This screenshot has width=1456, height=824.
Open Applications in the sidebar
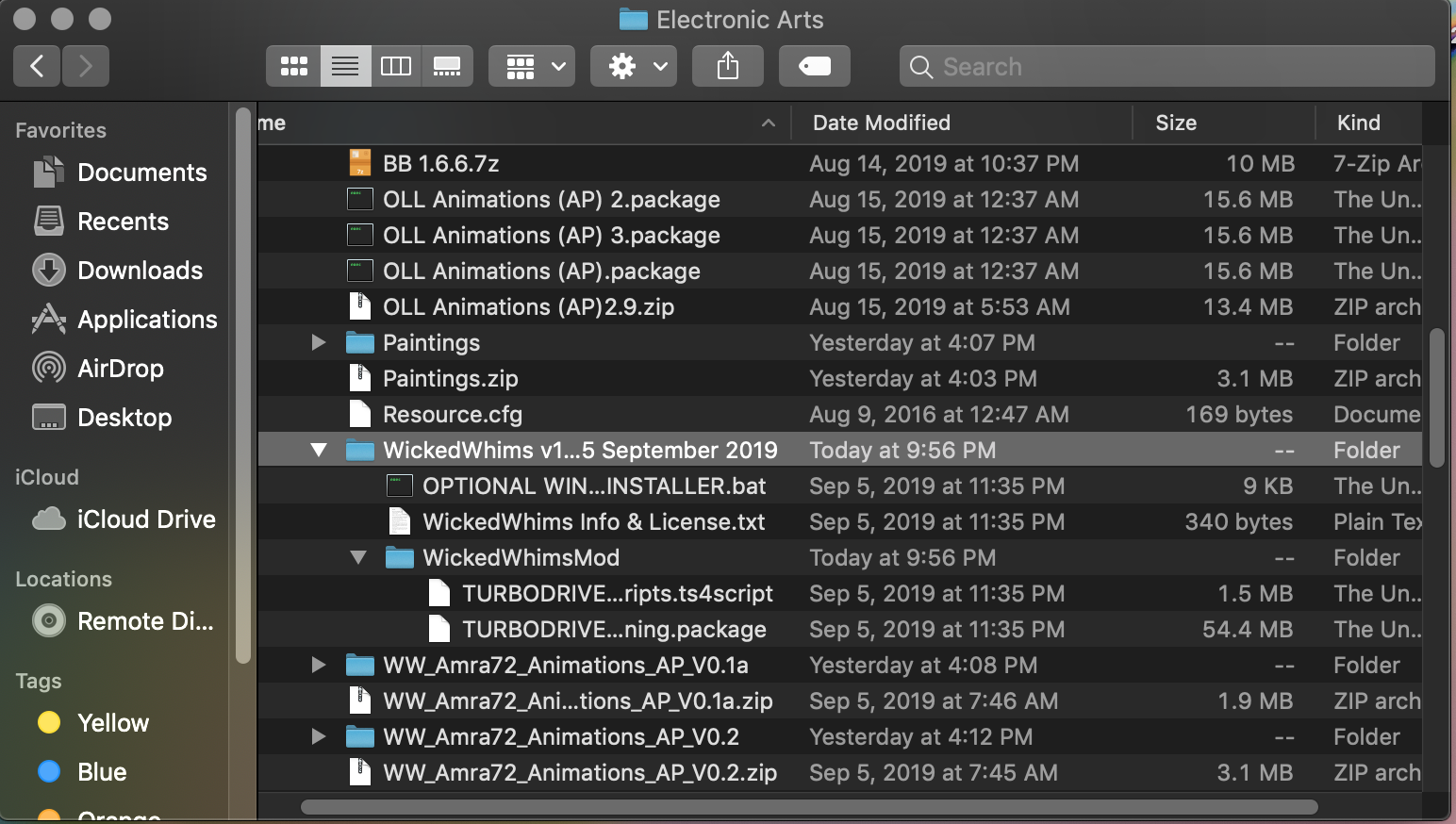pyautogui.click(x=124, y=320)
